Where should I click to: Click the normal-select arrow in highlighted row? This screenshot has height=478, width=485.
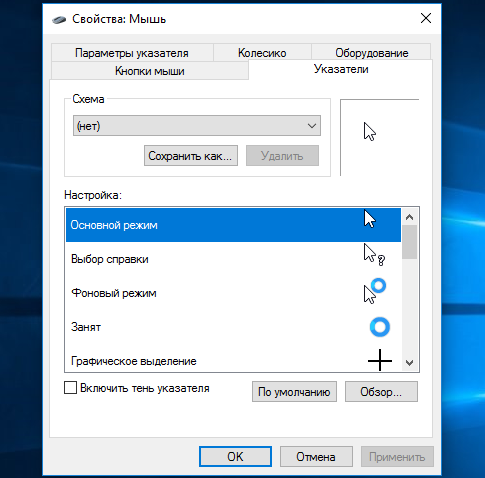(370, 219)
